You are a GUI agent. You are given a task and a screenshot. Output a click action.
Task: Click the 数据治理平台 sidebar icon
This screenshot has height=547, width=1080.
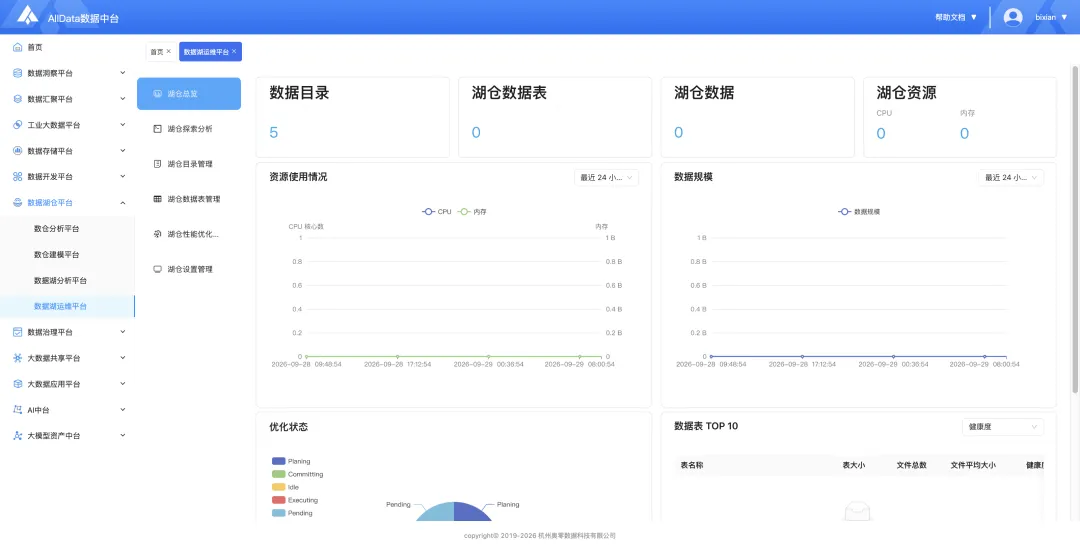point(18,332)
